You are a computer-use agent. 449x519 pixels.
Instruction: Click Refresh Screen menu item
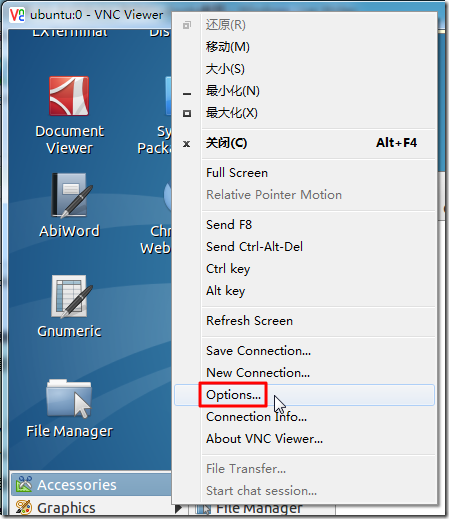(x=304, y=321)
